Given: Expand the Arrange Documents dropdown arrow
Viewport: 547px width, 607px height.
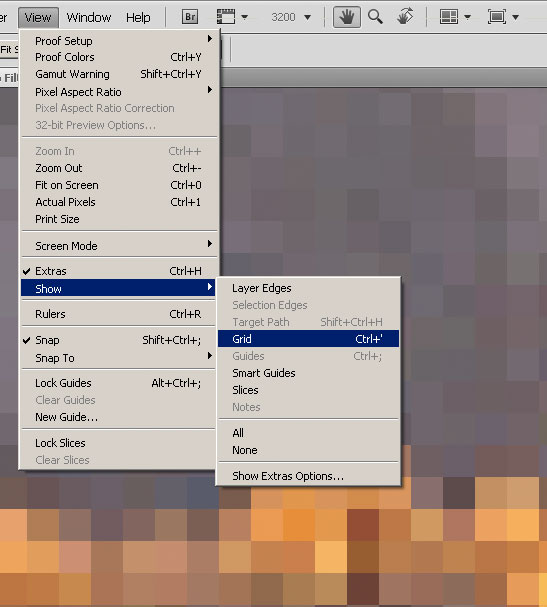Looking at the screenshot, I should click(467, 17).
